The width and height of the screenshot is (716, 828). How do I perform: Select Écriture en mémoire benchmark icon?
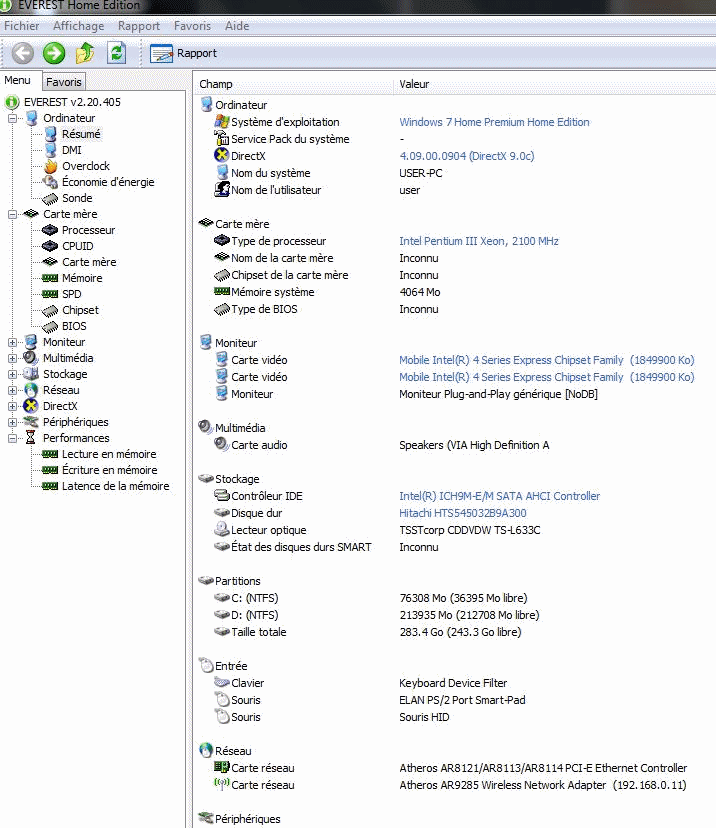click(x=50, y=470)
